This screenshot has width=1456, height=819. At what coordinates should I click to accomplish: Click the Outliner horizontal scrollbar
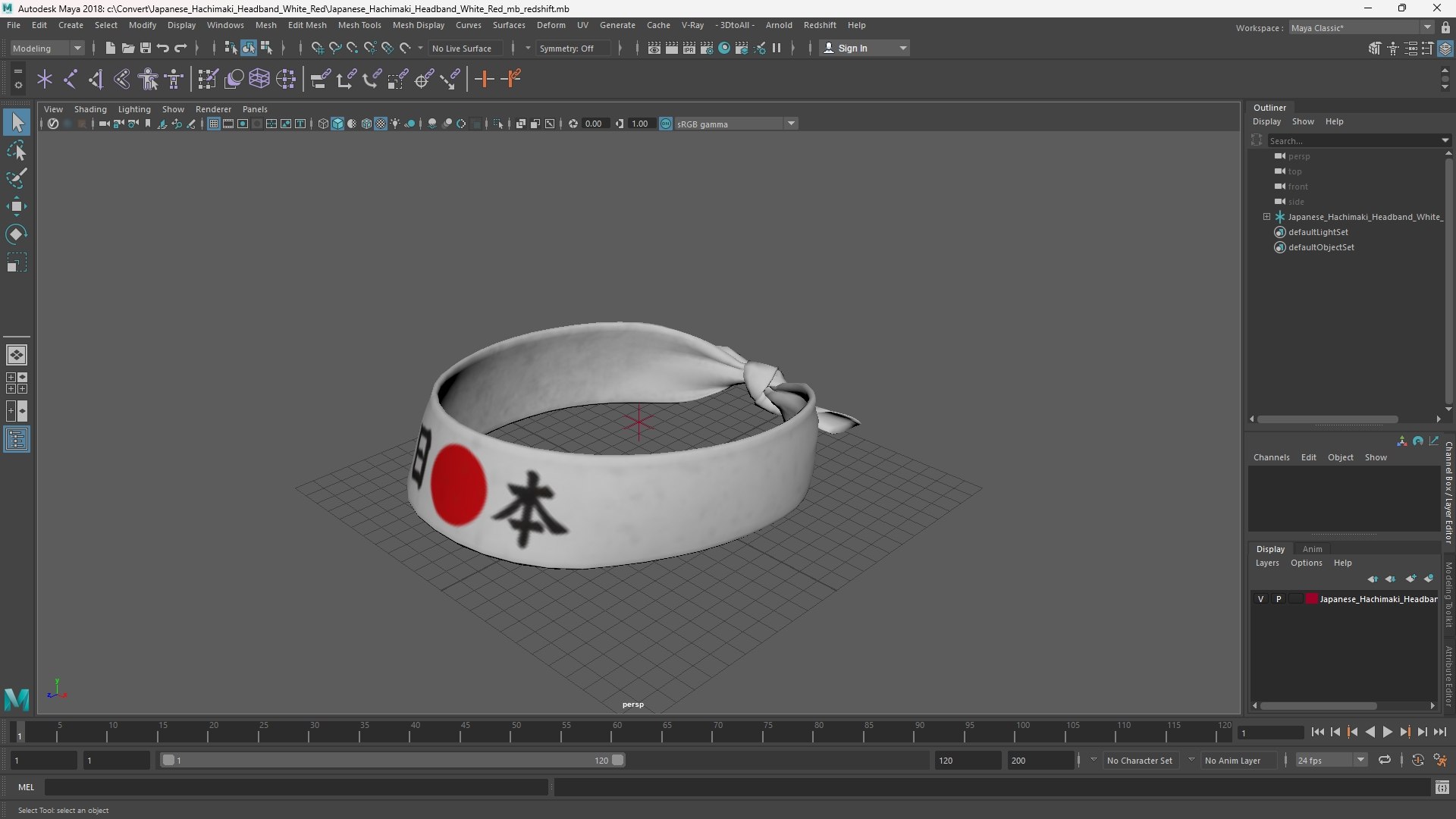[x=1327, y=419]
